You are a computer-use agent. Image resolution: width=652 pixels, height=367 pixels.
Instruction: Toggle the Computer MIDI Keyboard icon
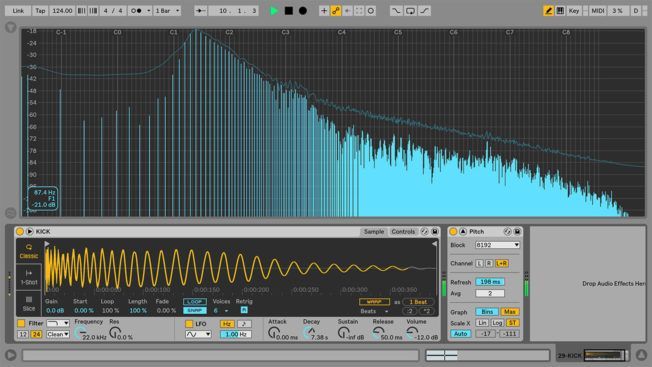point(560,11)
